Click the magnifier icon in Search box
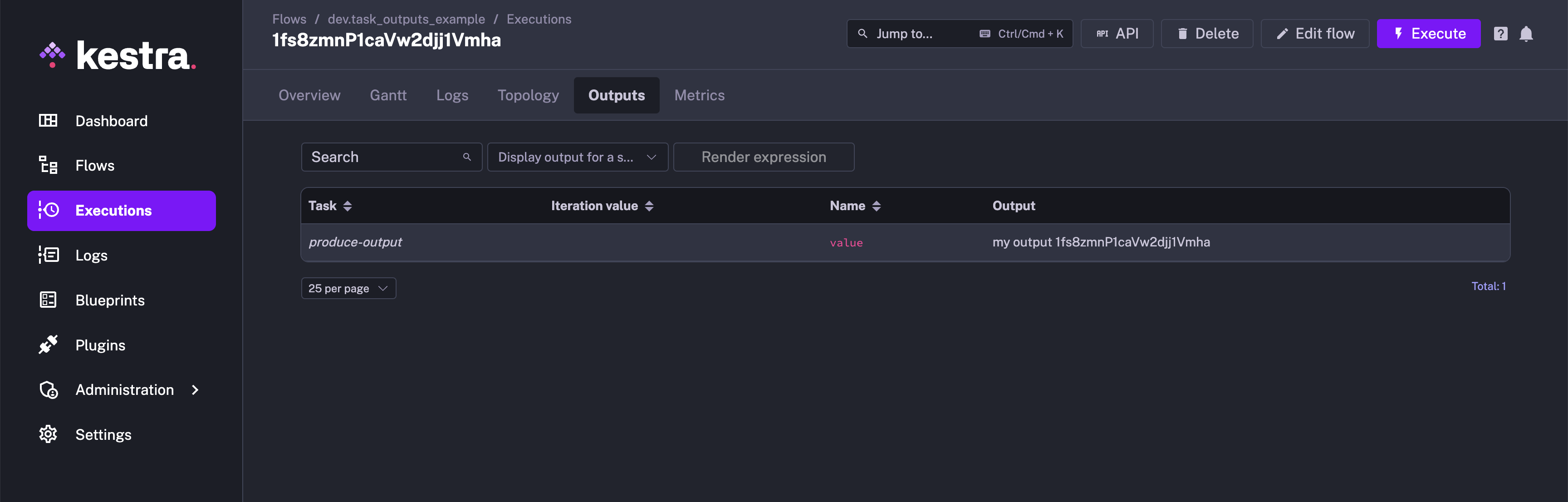This screenshot has width=1568, height=502. point(467,157)
